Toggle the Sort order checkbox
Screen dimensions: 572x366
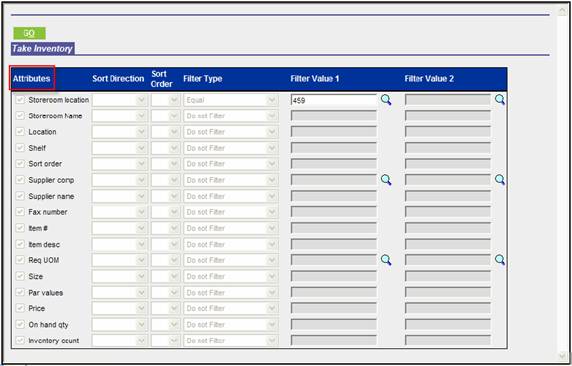click(x=20, y=163)
